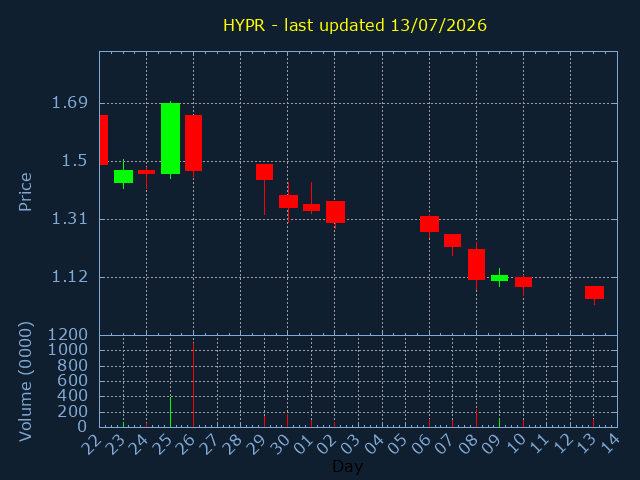Click the green volume bar on day 25

pyautogui.click(x=171, y=412)
